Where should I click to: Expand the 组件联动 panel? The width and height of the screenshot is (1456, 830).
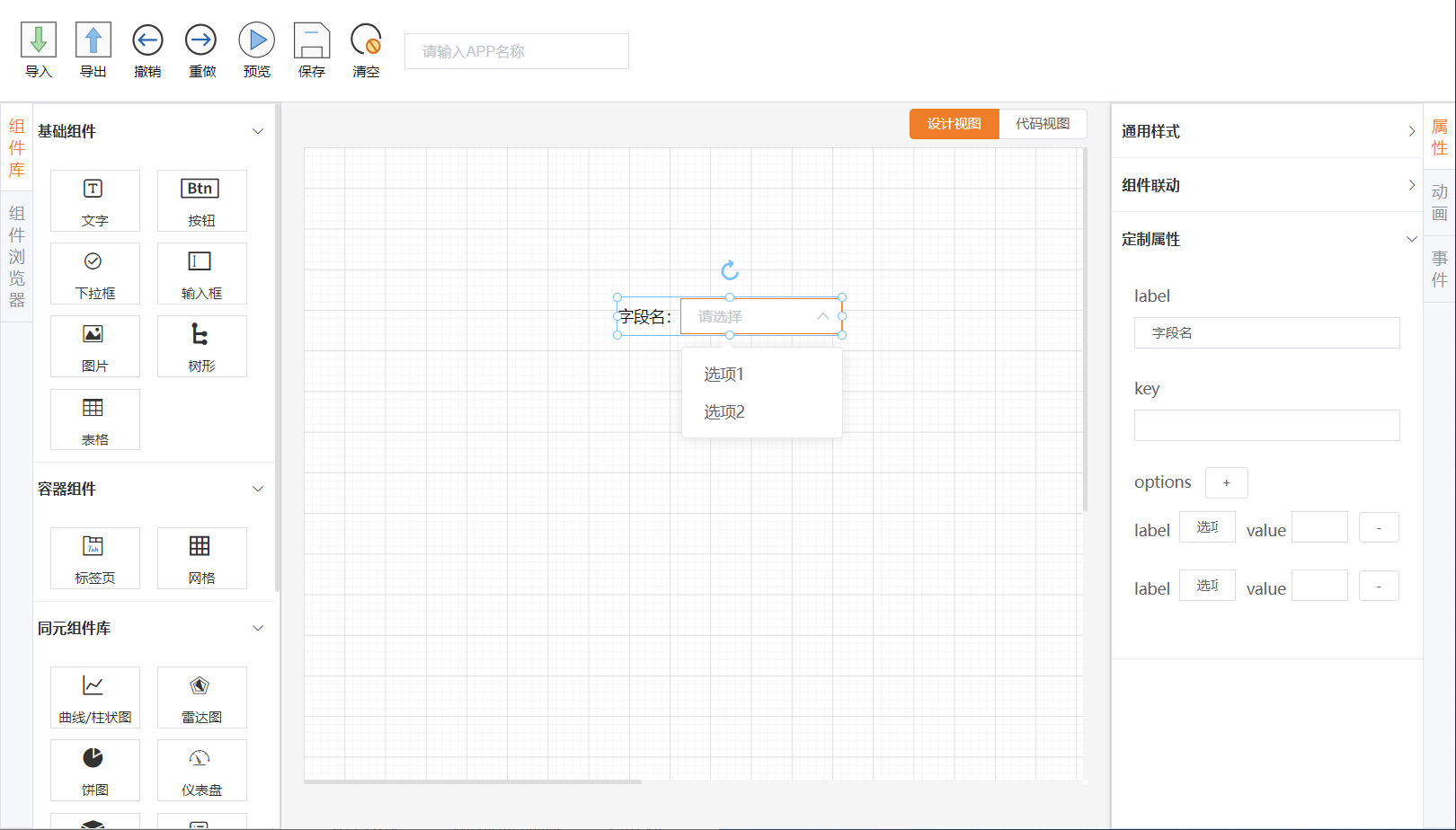[x=1411, y=185]
